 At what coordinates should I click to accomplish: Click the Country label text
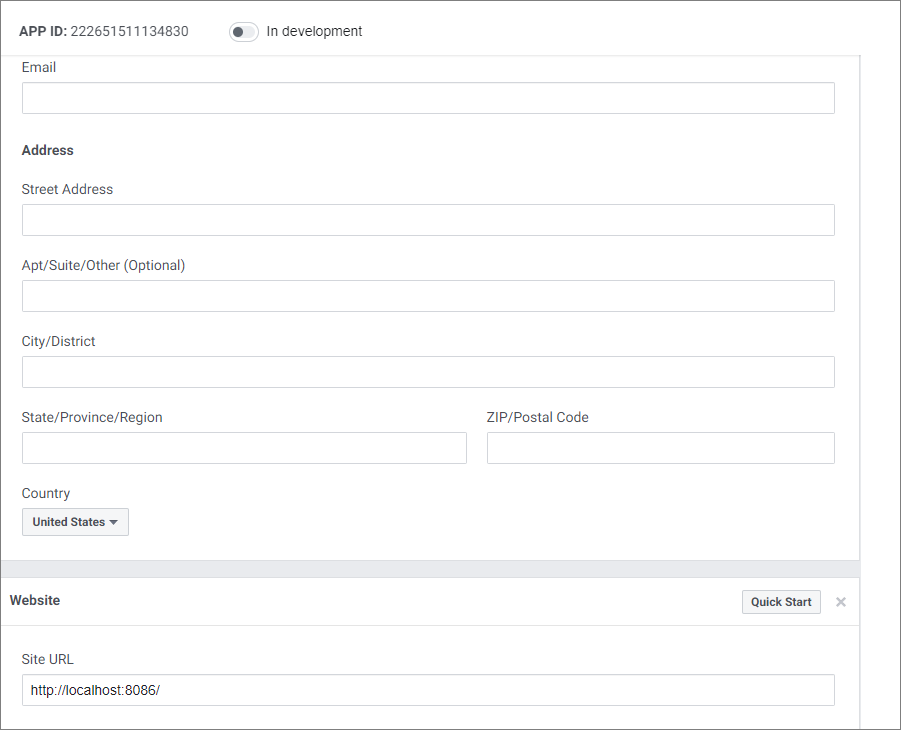click(46, 494)
